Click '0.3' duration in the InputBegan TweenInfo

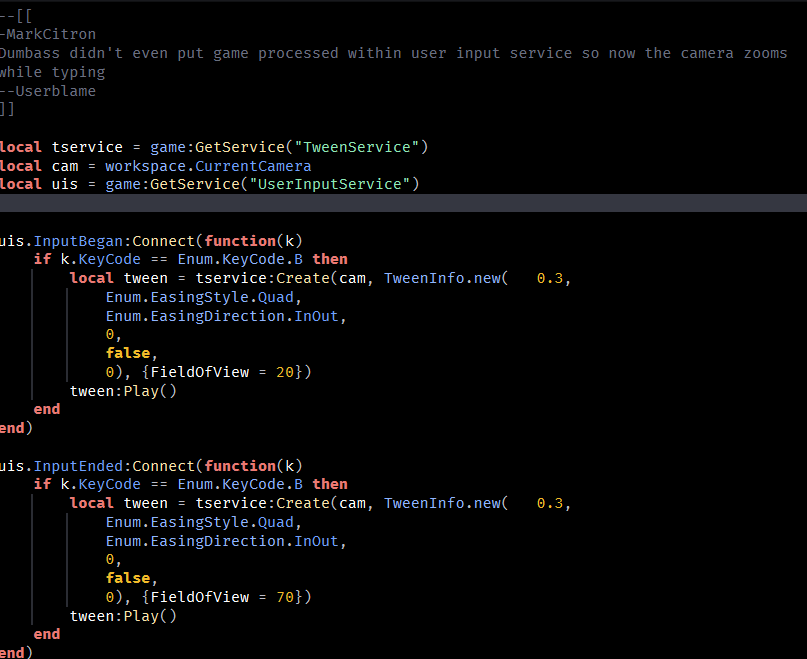coord(550,279)
